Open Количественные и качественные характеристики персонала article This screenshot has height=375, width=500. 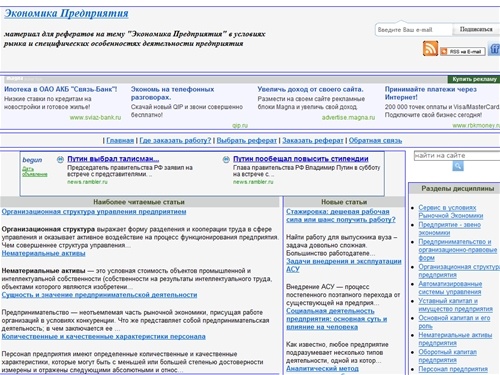[x=103, y=337]
